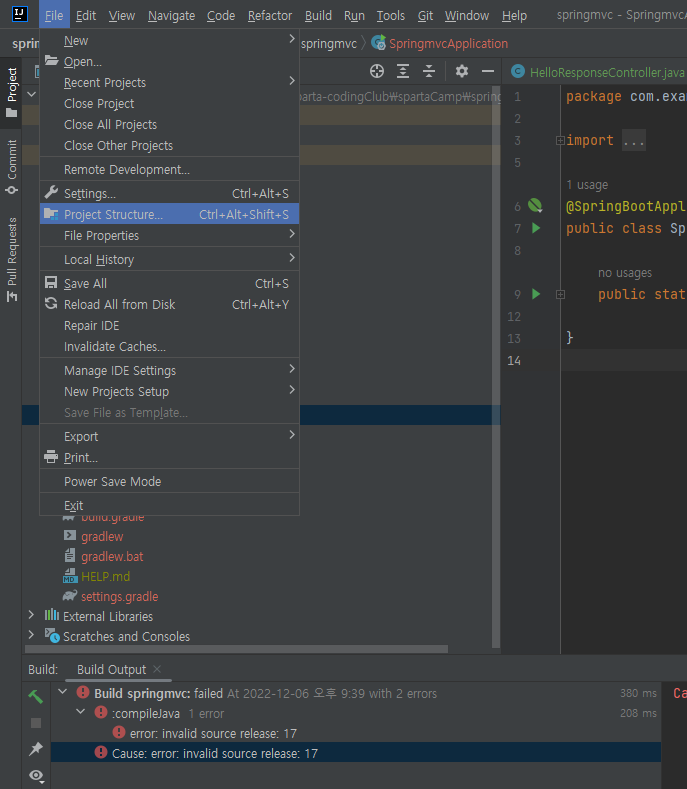
Task: Run main method from line 9 gutter arrow
Action: point(536,294)
